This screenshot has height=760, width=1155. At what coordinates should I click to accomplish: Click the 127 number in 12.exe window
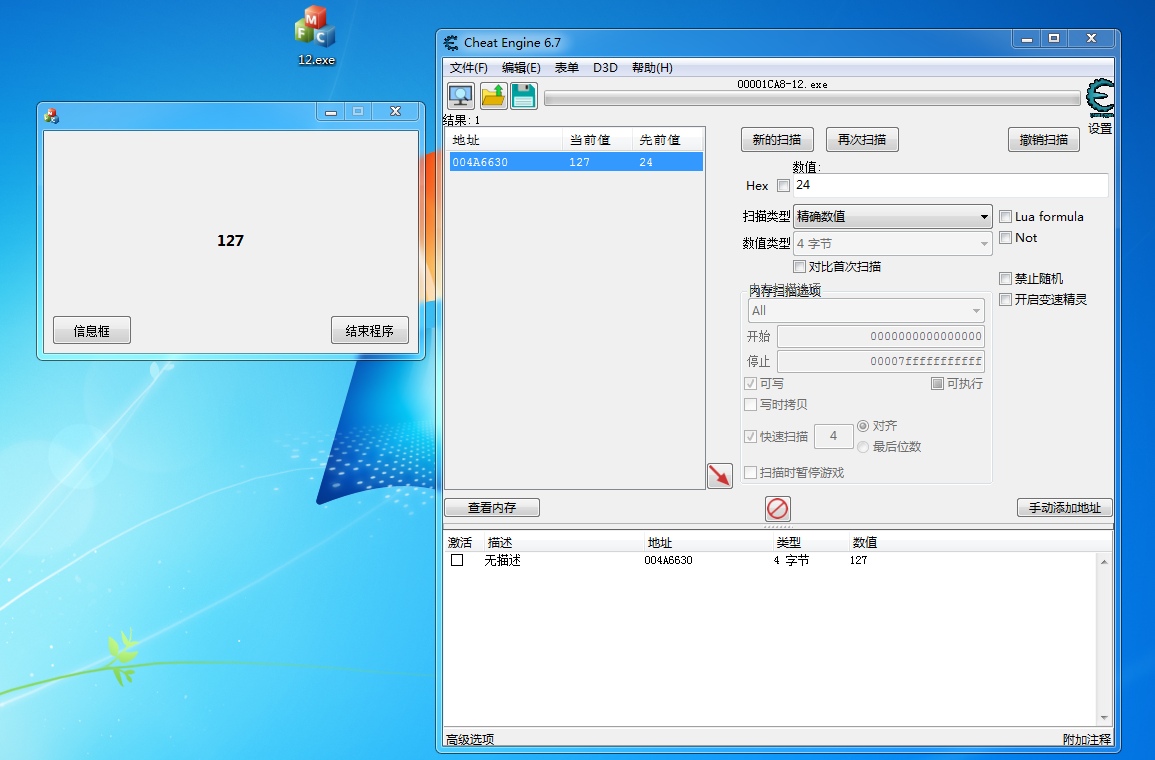tap(231, 241)
